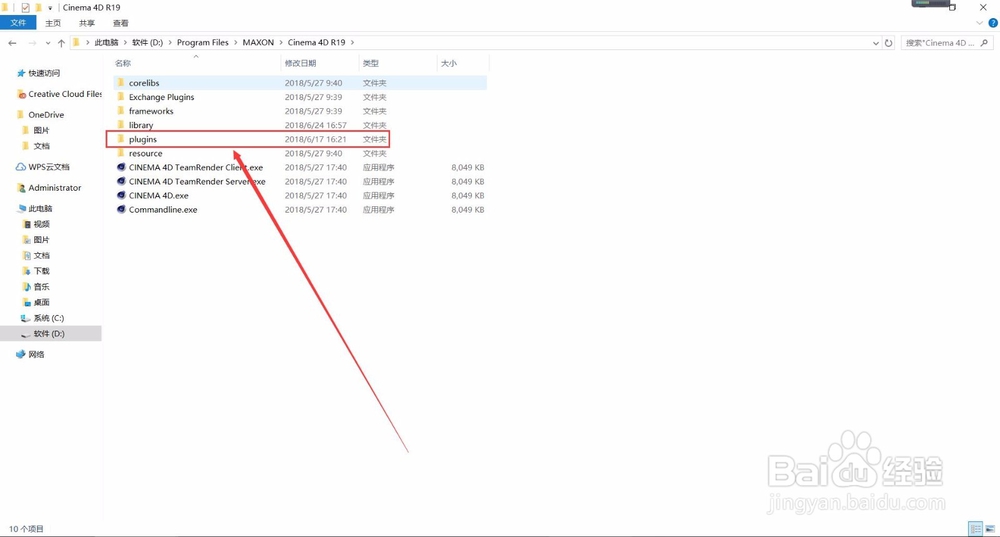
Task: Sort by 修改日期 column header
Action: tap(300, 63)
